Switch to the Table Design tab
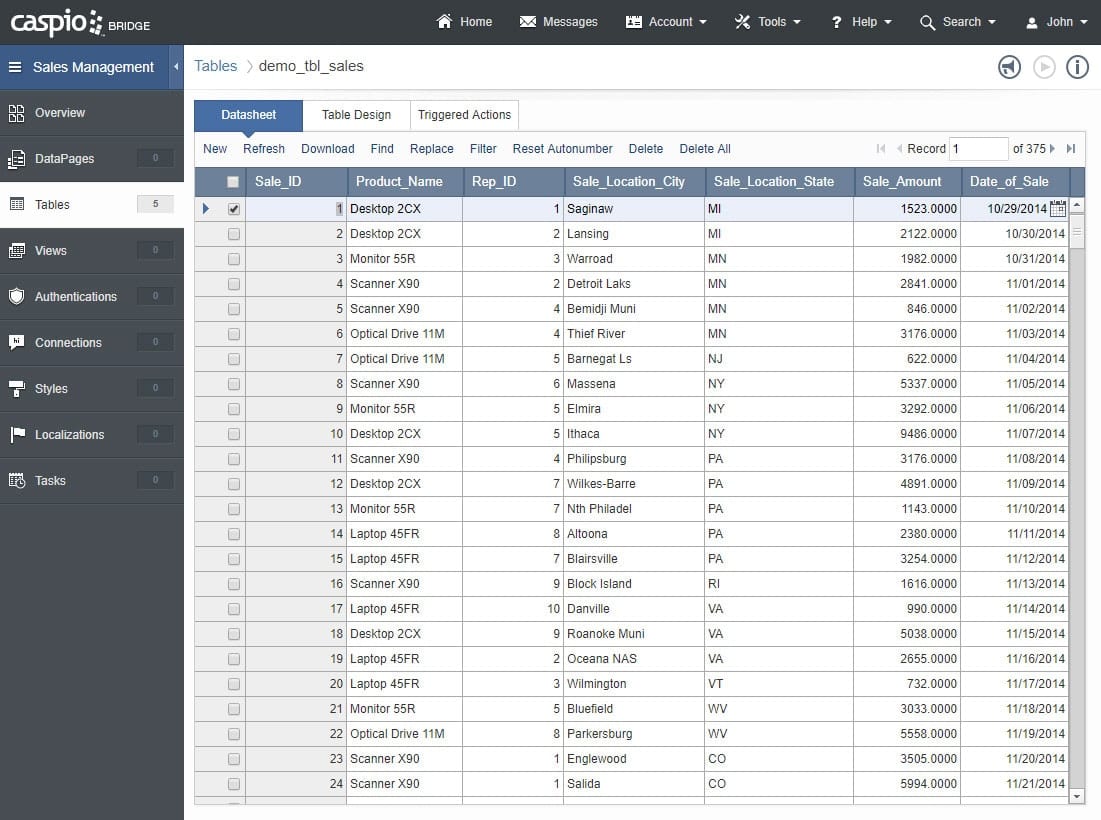Viewport: 1101px width, 820px height. pyautogui.click(x=356, y=115)
